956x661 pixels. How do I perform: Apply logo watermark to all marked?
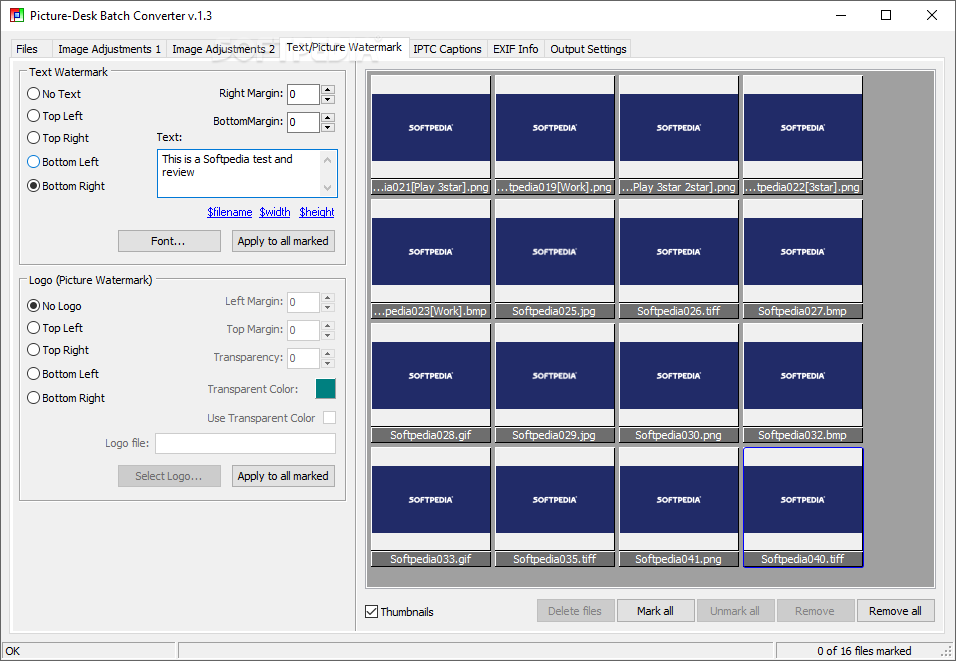(283, 476)
